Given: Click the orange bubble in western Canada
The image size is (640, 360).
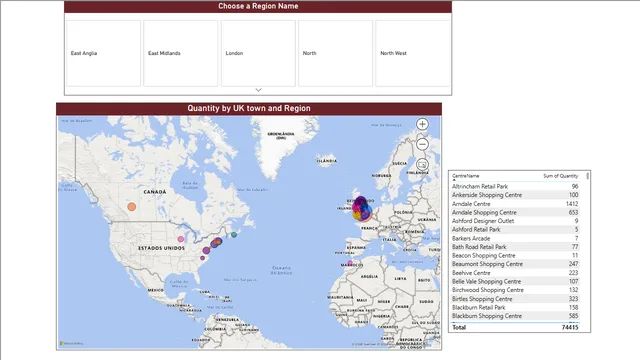Looking at the screenshot, I should click(x=131, y=207).
